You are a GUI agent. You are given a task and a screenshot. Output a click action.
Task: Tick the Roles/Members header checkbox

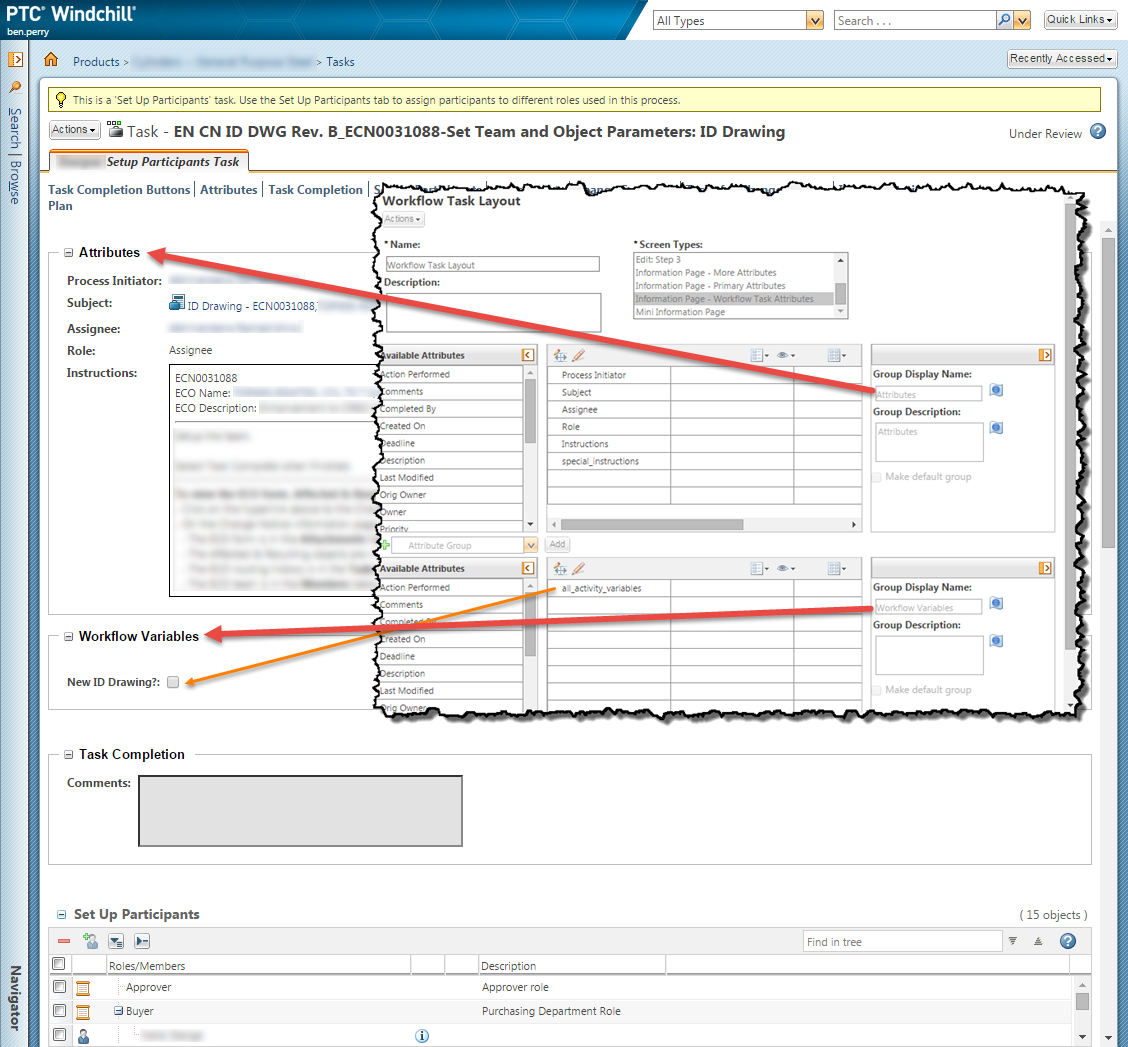point(59,964)
